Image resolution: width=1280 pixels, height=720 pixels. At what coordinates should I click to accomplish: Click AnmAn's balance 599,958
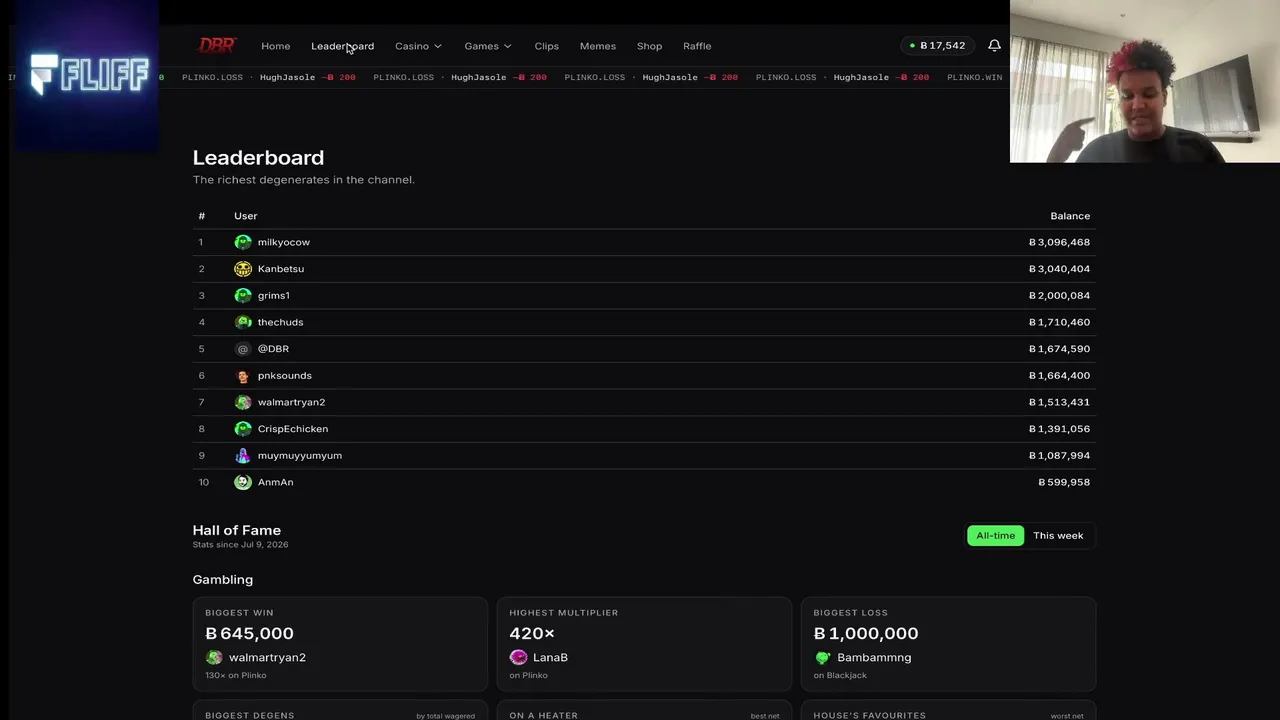pos(1064,482)
